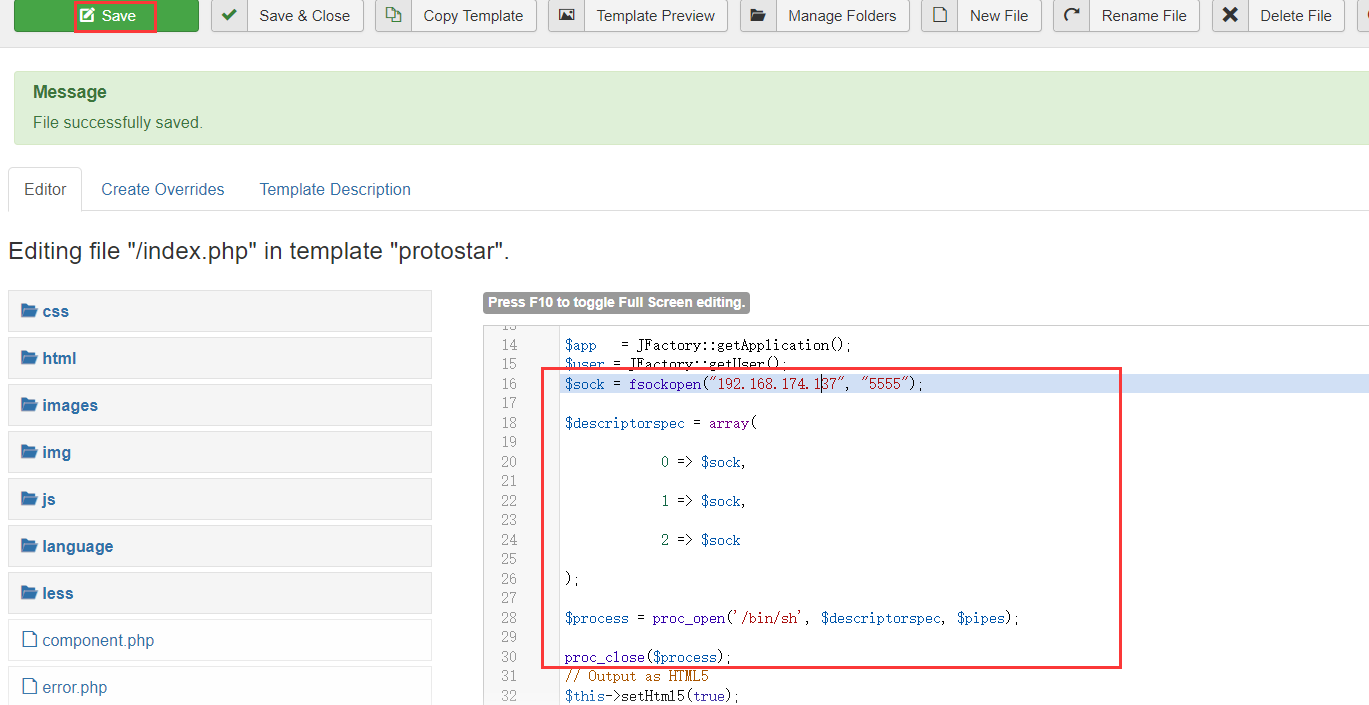The width and height of the screenshot is (1369, 705).
Task: Switch to the Editor tab
Action: (45, 189)
